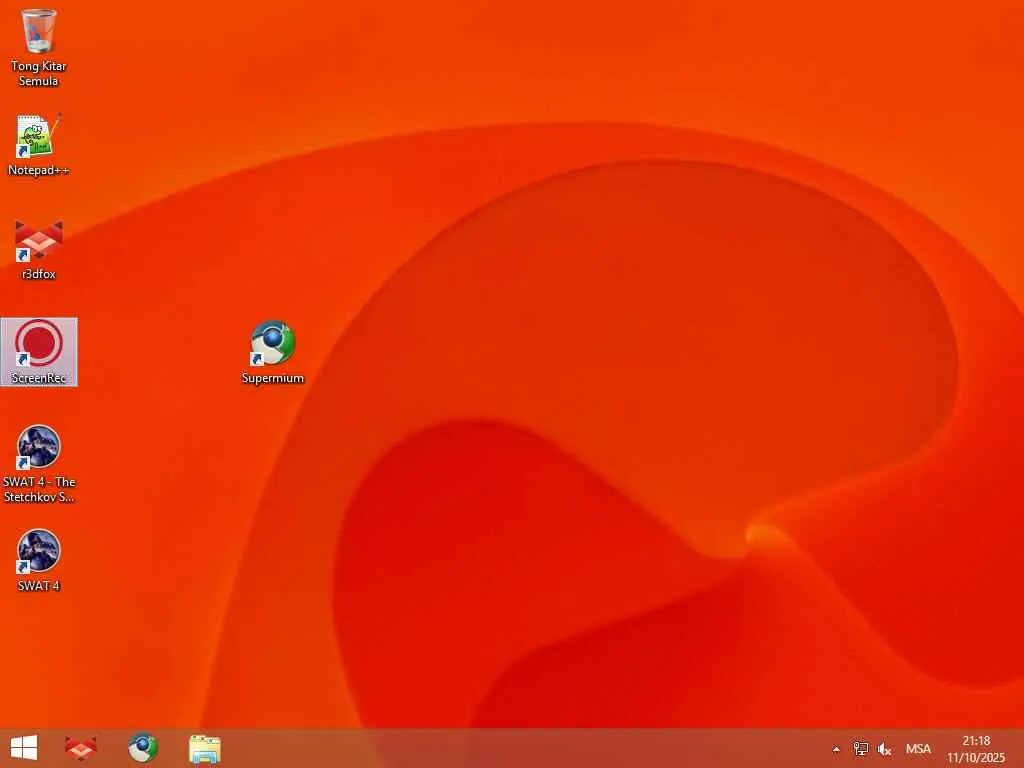Launch Supermium from the taskbar
The width and height of the screenshot is (1024, 768).
click(143, 748)
